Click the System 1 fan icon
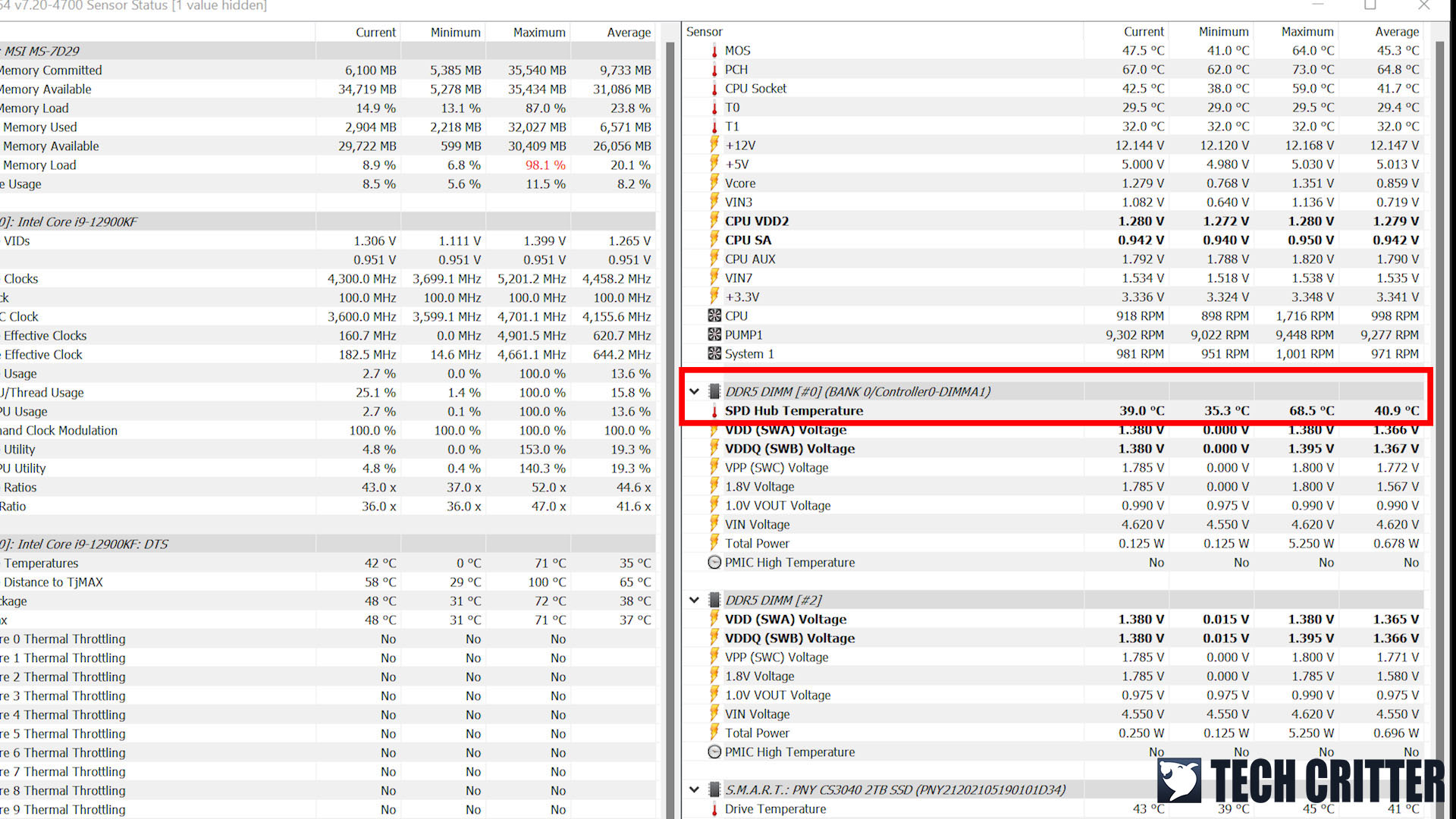 714,353
